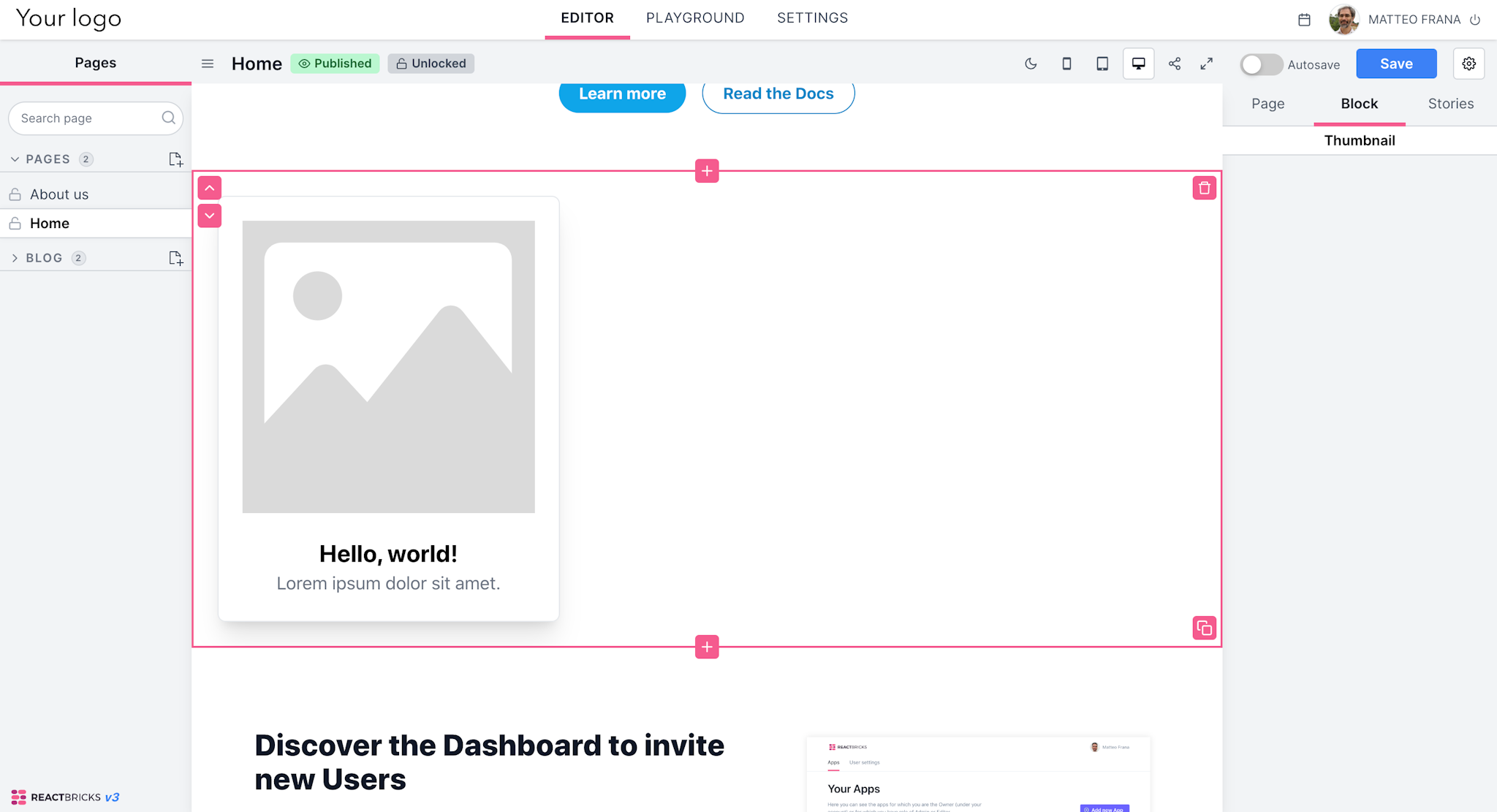Click the share icon

pyautogui.click(x=1174, y=63)
